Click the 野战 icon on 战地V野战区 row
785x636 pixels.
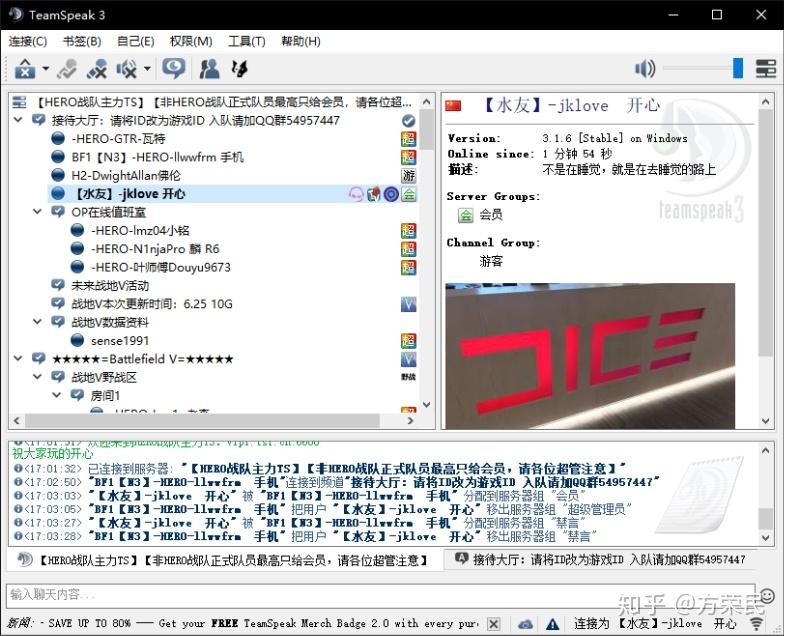(409, 377)
